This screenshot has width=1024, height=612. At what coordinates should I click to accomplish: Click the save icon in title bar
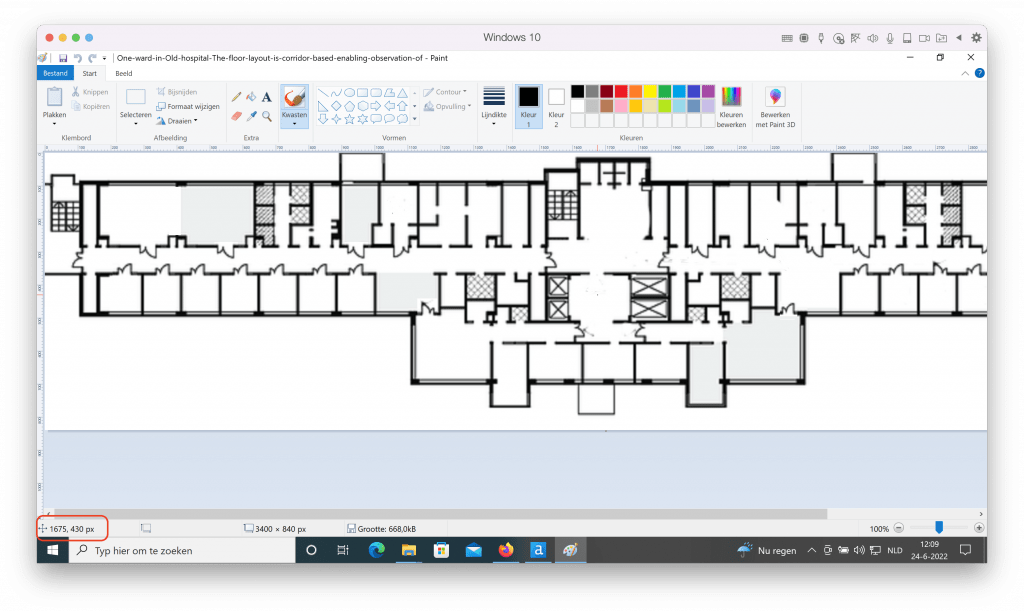point(63,59)
